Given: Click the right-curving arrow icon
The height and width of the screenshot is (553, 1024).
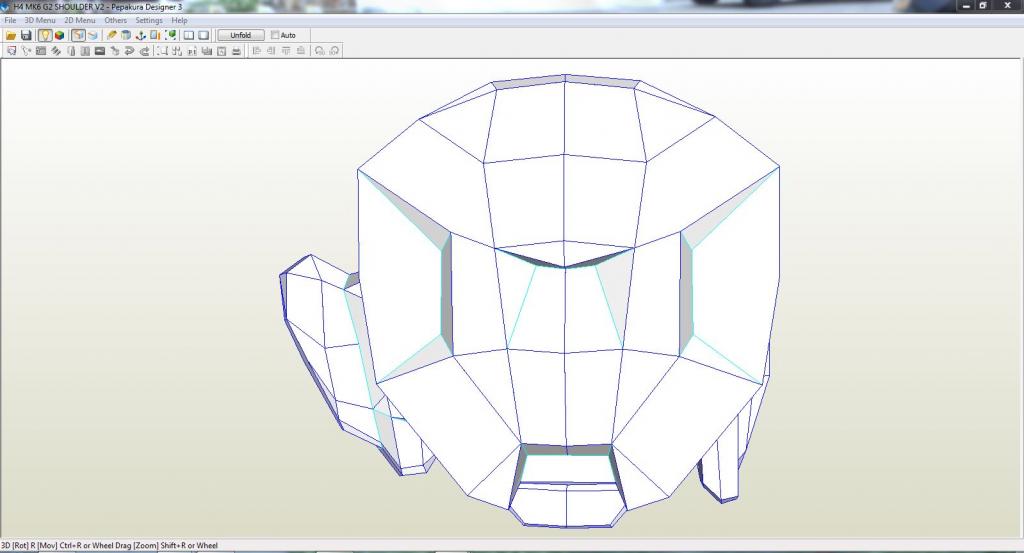Looking at the screenshot, I should 144,51.
